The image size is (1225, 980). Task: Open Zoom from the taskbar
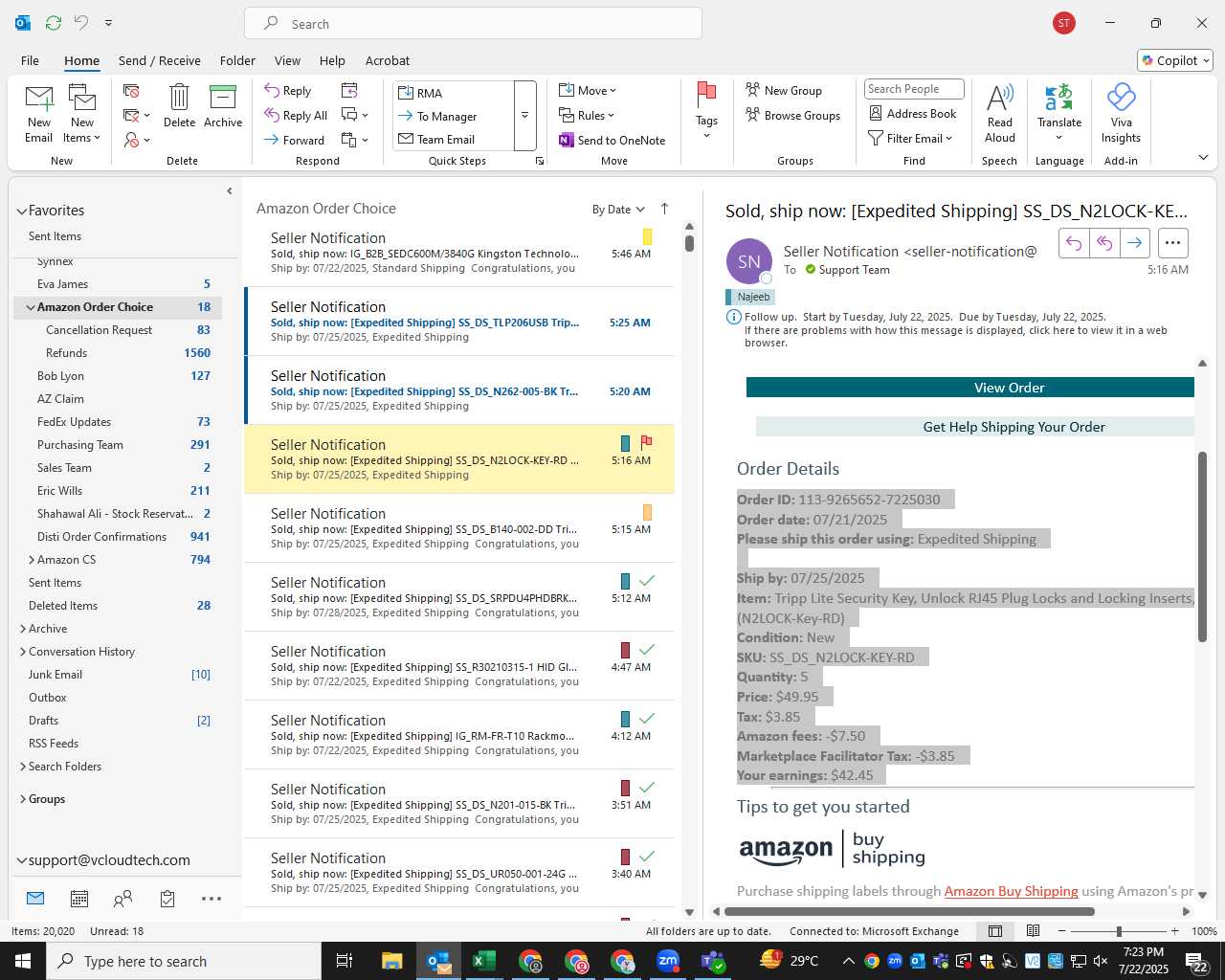(668, 961)
